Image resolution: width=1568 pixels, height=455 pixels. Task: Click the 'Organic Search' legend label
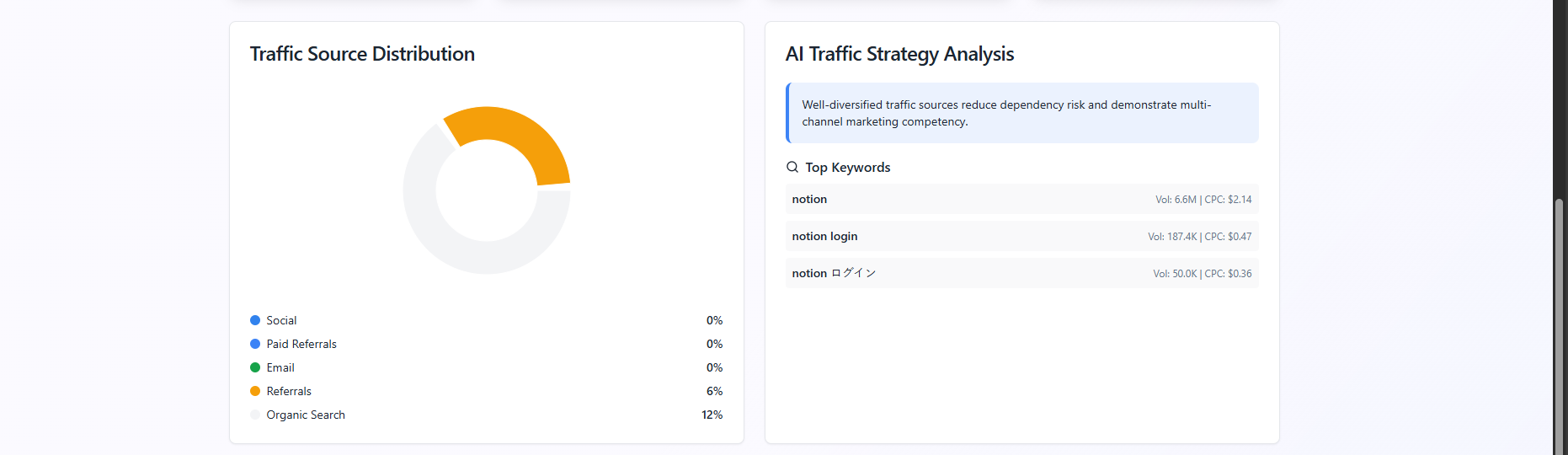pos(306,415)
